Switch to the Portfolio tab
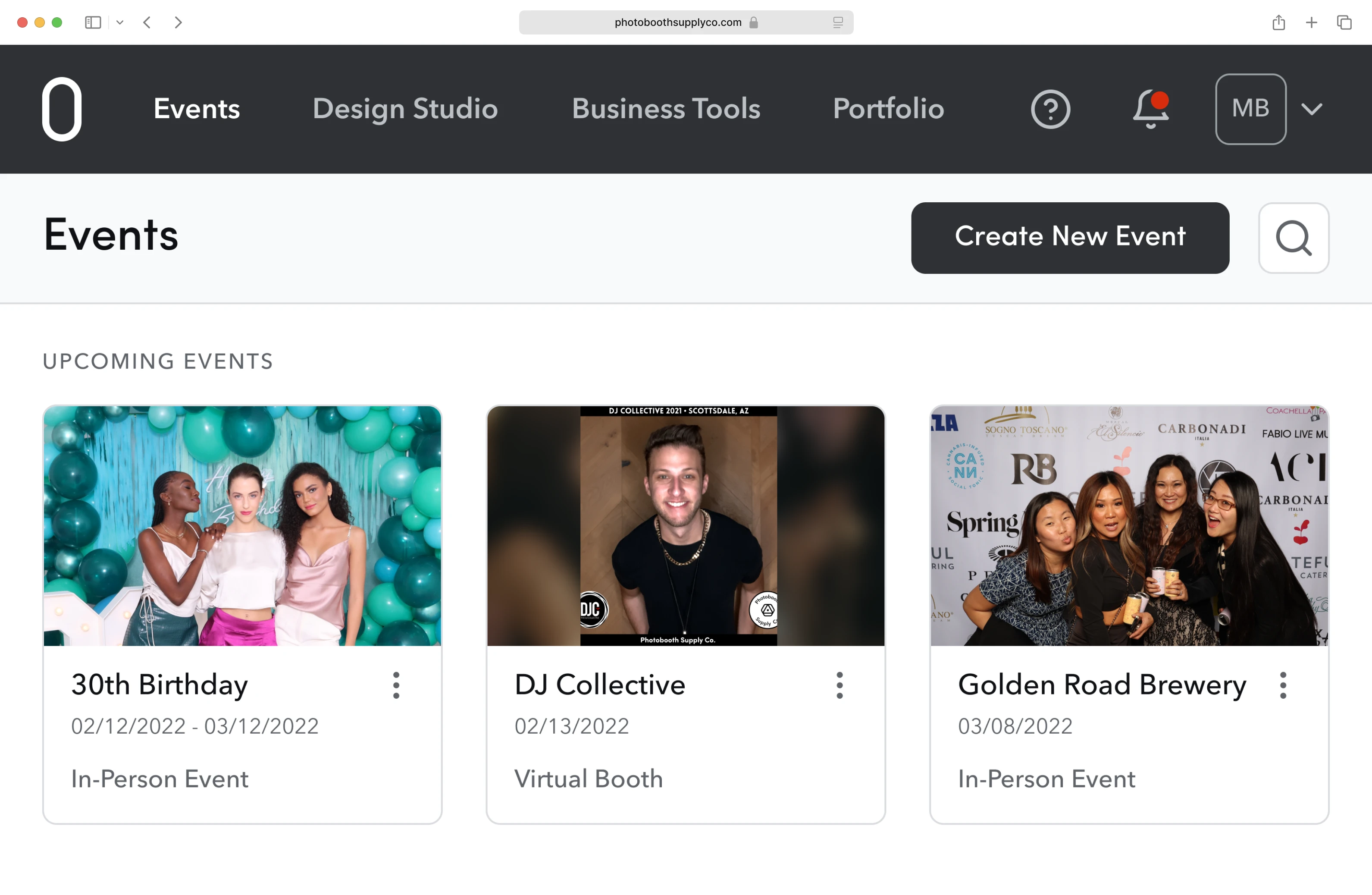The width and height of the screenshot is (1372, 895). [888, 109]
